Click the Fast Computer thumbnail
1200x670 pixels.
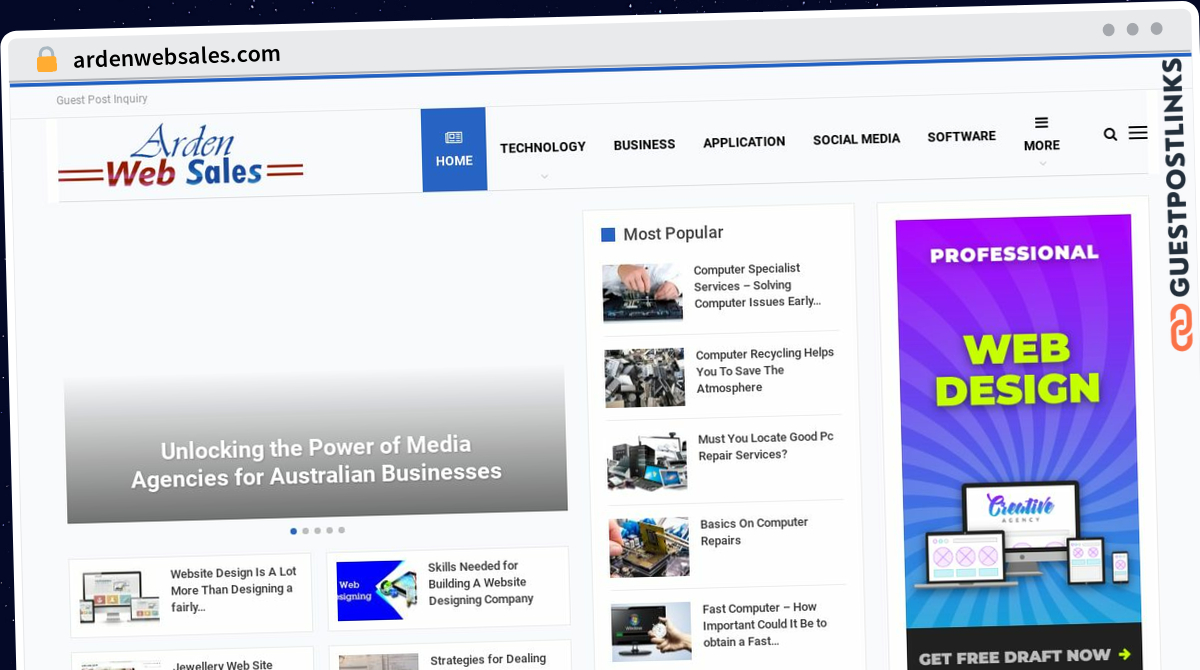651,632
